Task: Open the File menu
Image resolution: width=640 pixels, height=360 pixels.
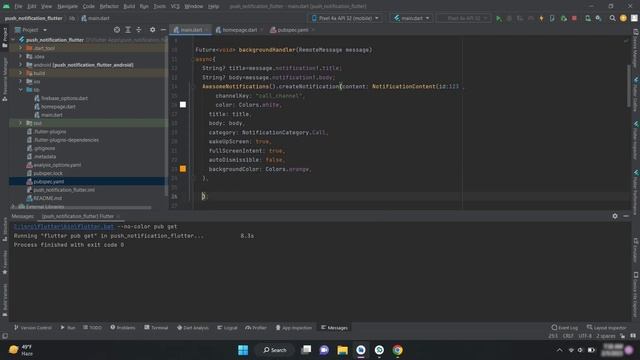Action: coord(18,6)
